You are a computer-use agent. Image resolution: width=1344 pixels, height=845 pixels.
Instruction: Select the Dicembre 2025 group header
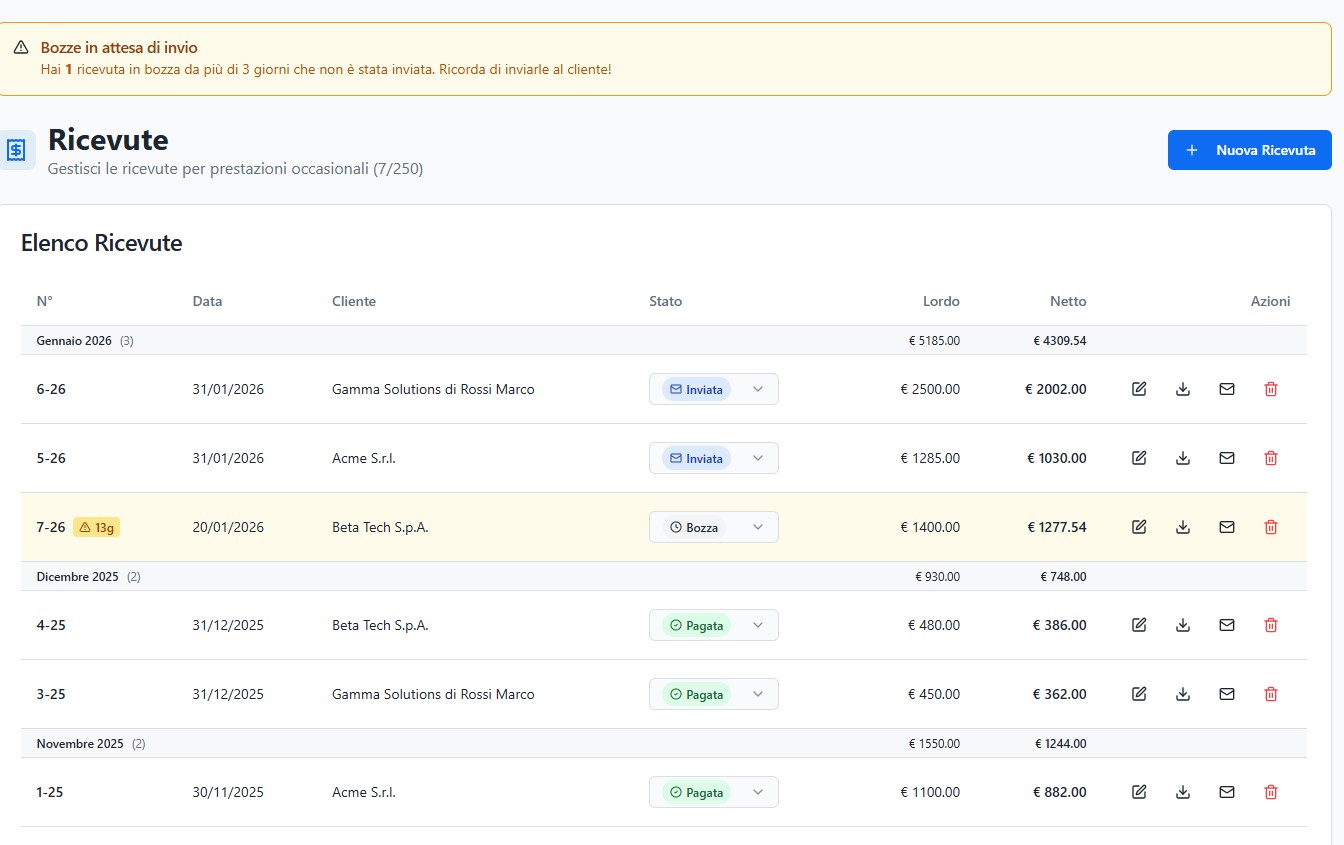coord(77,577)
